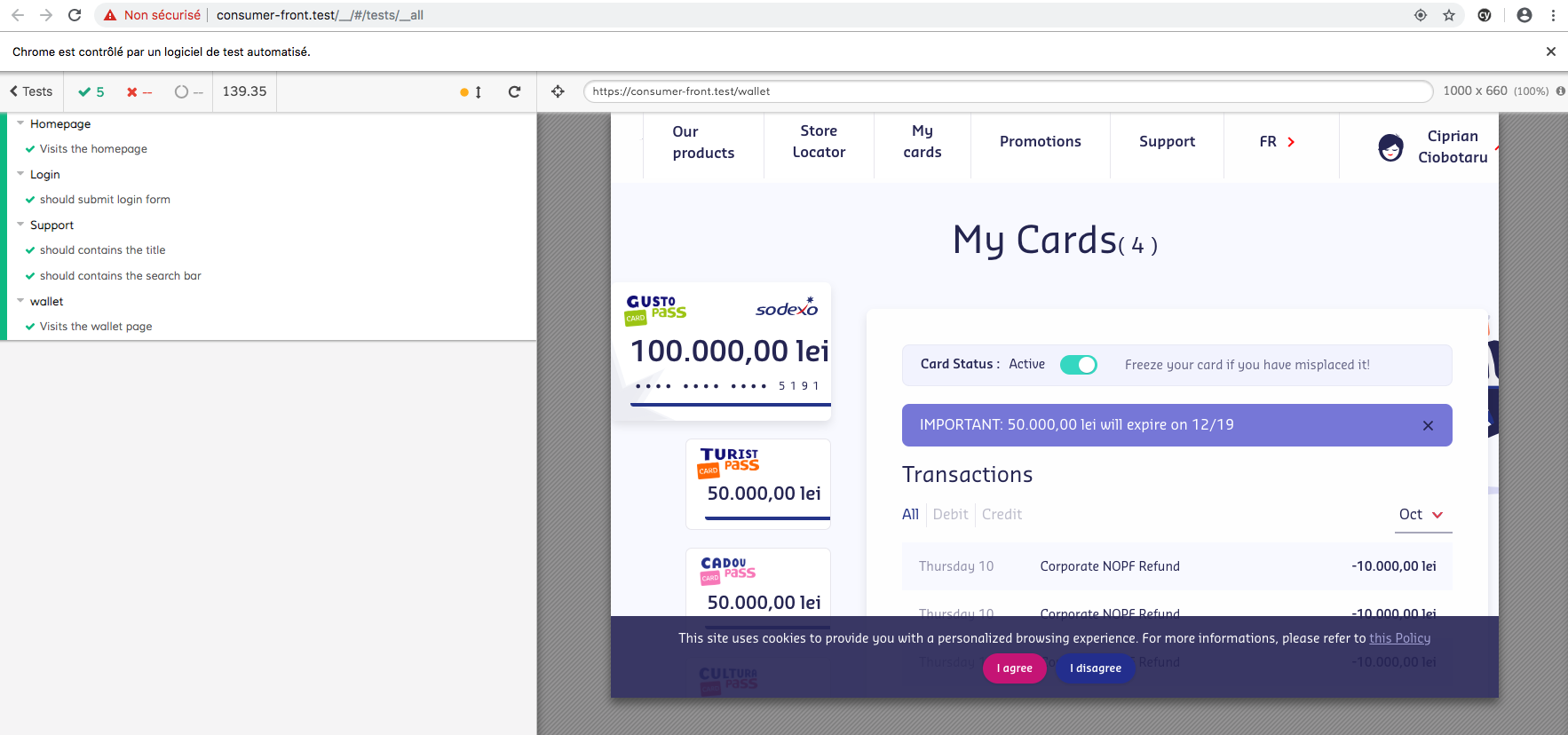Click first Corporate NOPF Refund transaction row
This screenshot has width=1568, height=735.
(x=1177, y=566)
